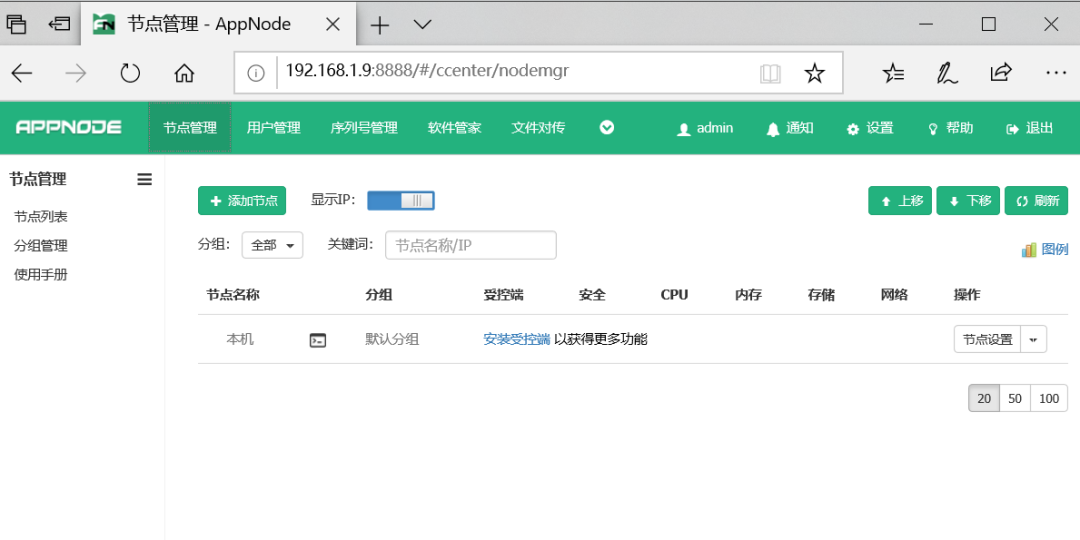This screenshot has height=540, width=1080.
Task: Click the 内存 column header
Action: 748,295
